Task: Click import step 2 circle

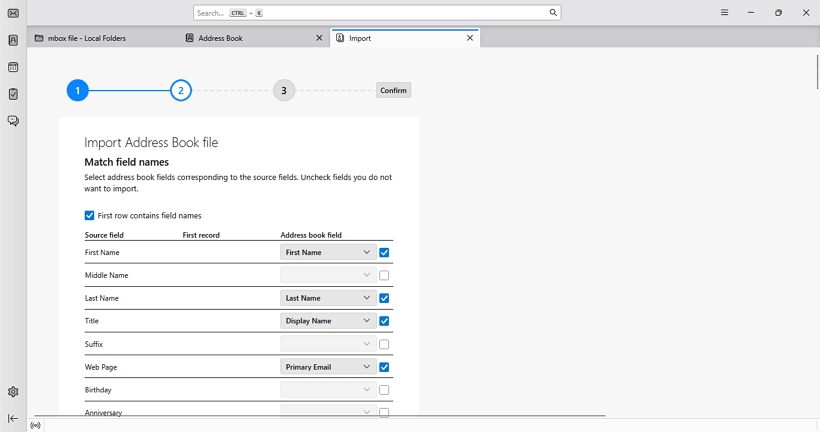Action: pos(180,90)
